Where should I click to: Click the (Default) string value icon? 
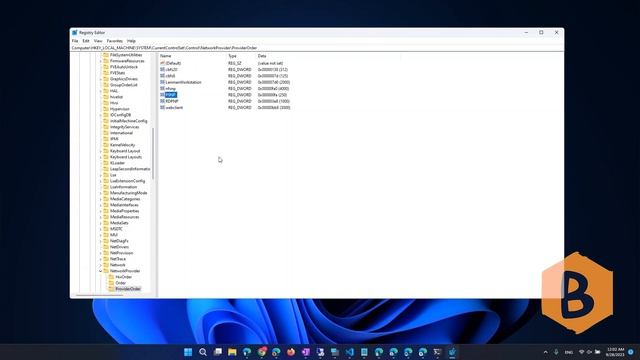(x=162, y=63)
